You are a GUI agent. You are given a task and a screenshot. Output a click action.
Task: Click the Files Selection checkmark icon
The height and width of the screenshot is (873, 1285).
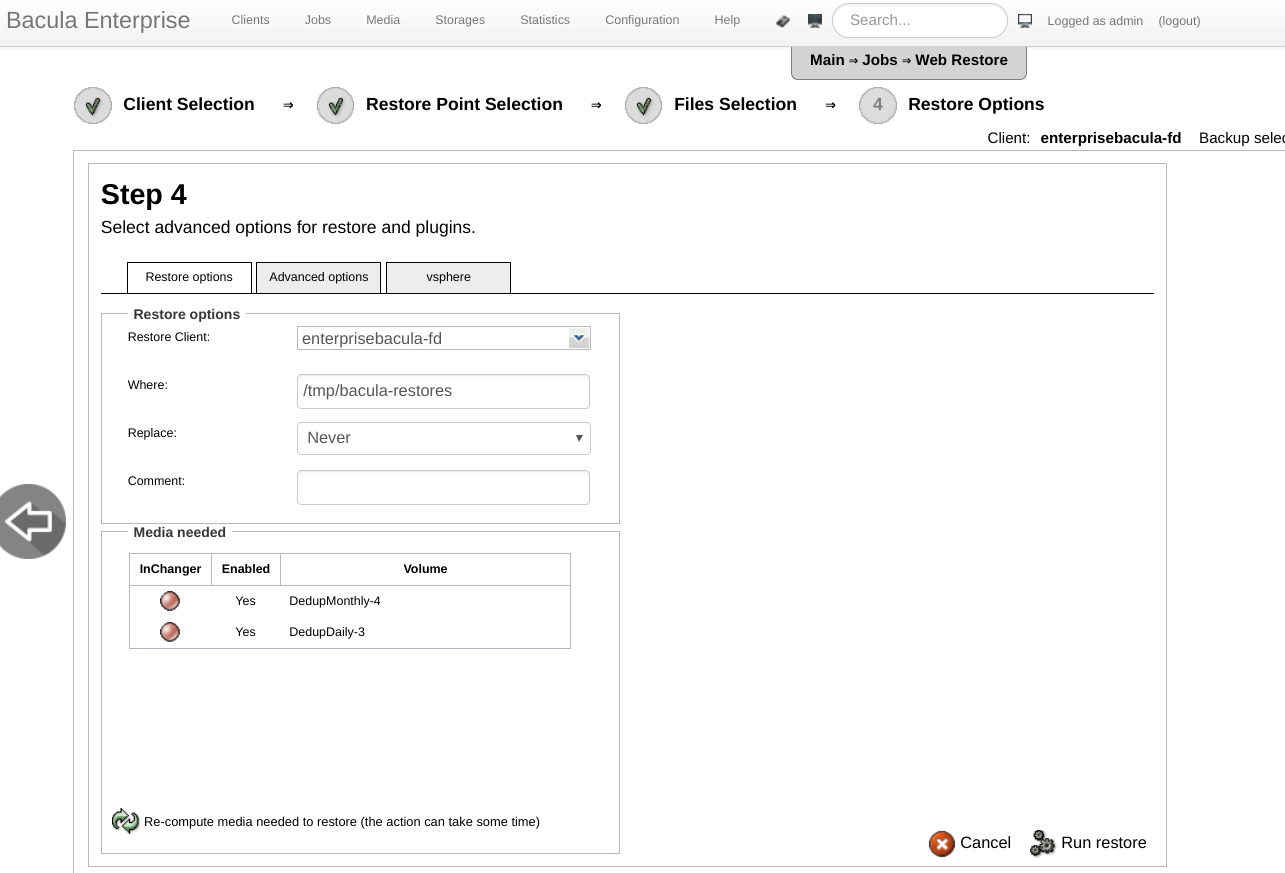point(644,105)
